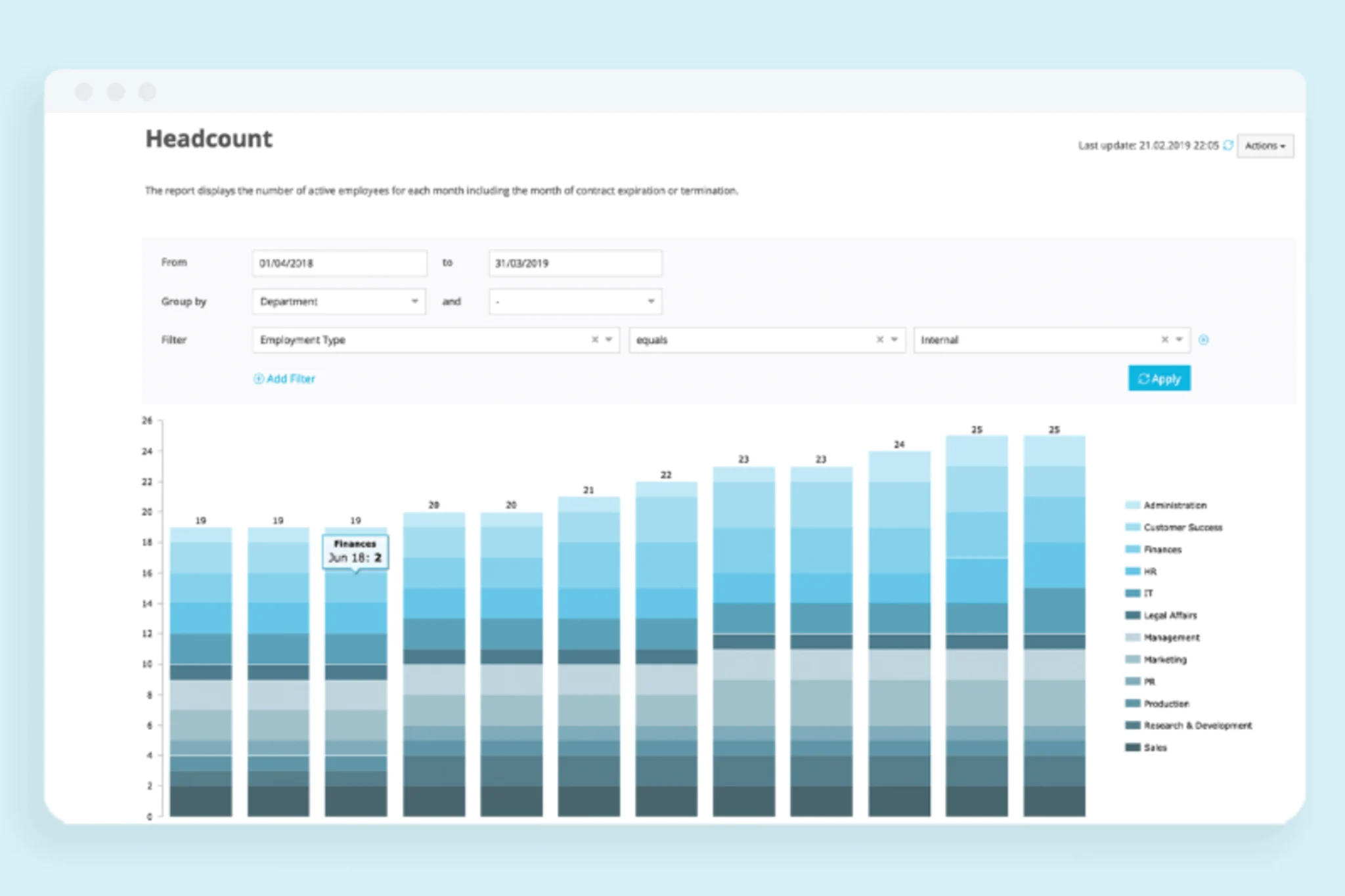Toggle Customer Success series in legend

pyautogui.click(x=1174, y=527)
